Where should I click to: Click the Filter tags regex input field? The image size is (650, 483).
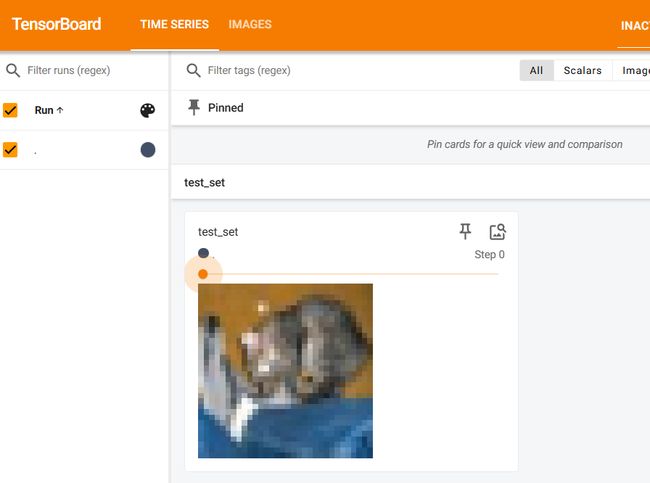[x=357, y=70]
